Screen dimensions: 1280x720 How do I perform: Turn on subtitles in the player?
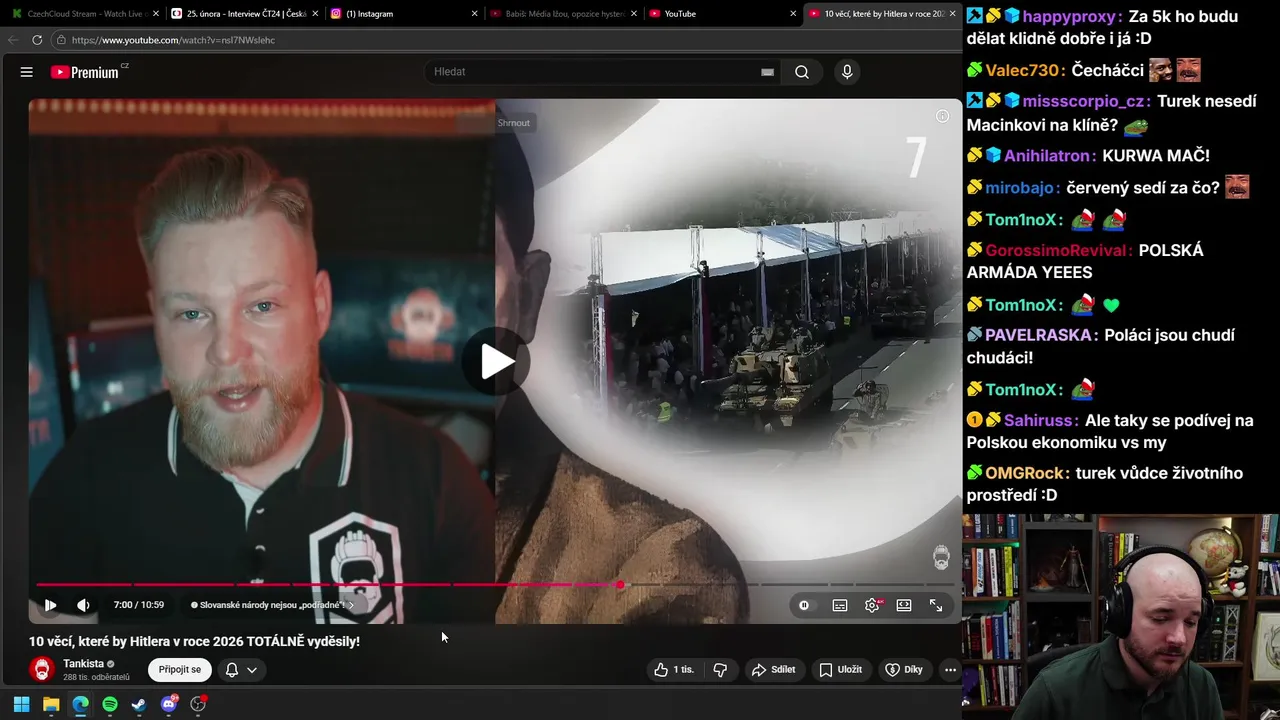pyautogui.click(x=840, y=605)
